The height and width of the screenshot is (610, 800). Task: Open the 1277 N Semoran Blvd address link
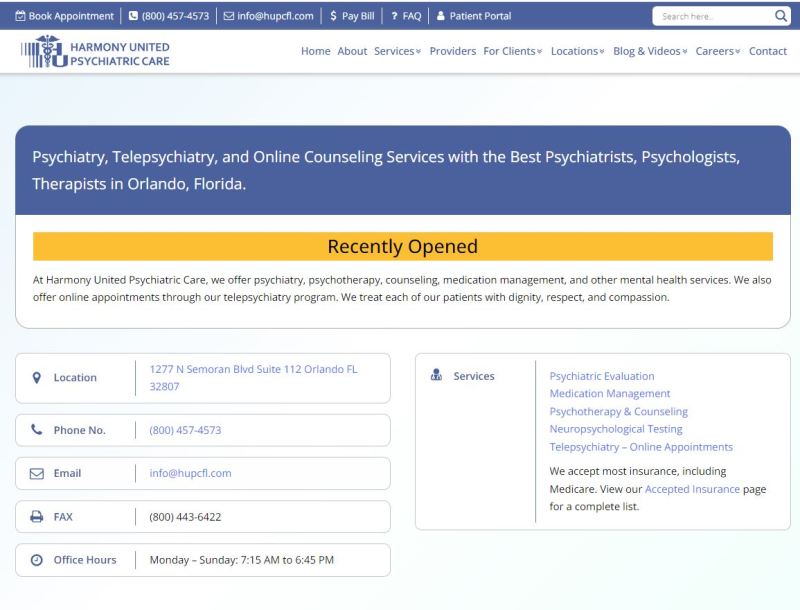253,377
